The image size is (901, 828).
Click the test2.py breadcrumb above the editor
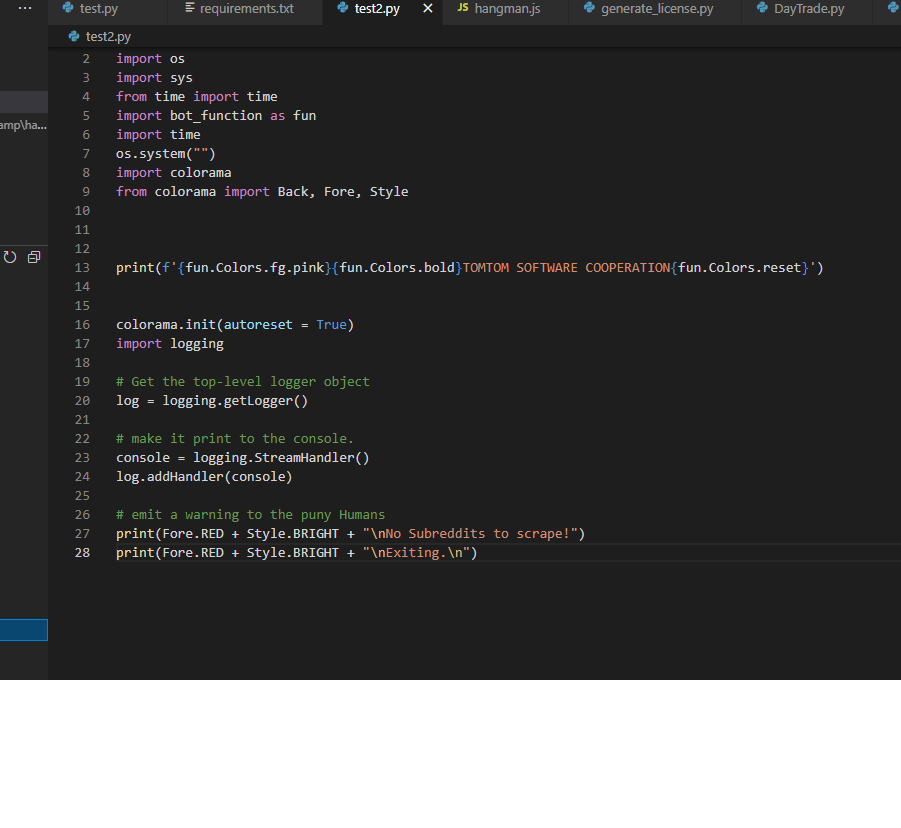coord(107,37)
